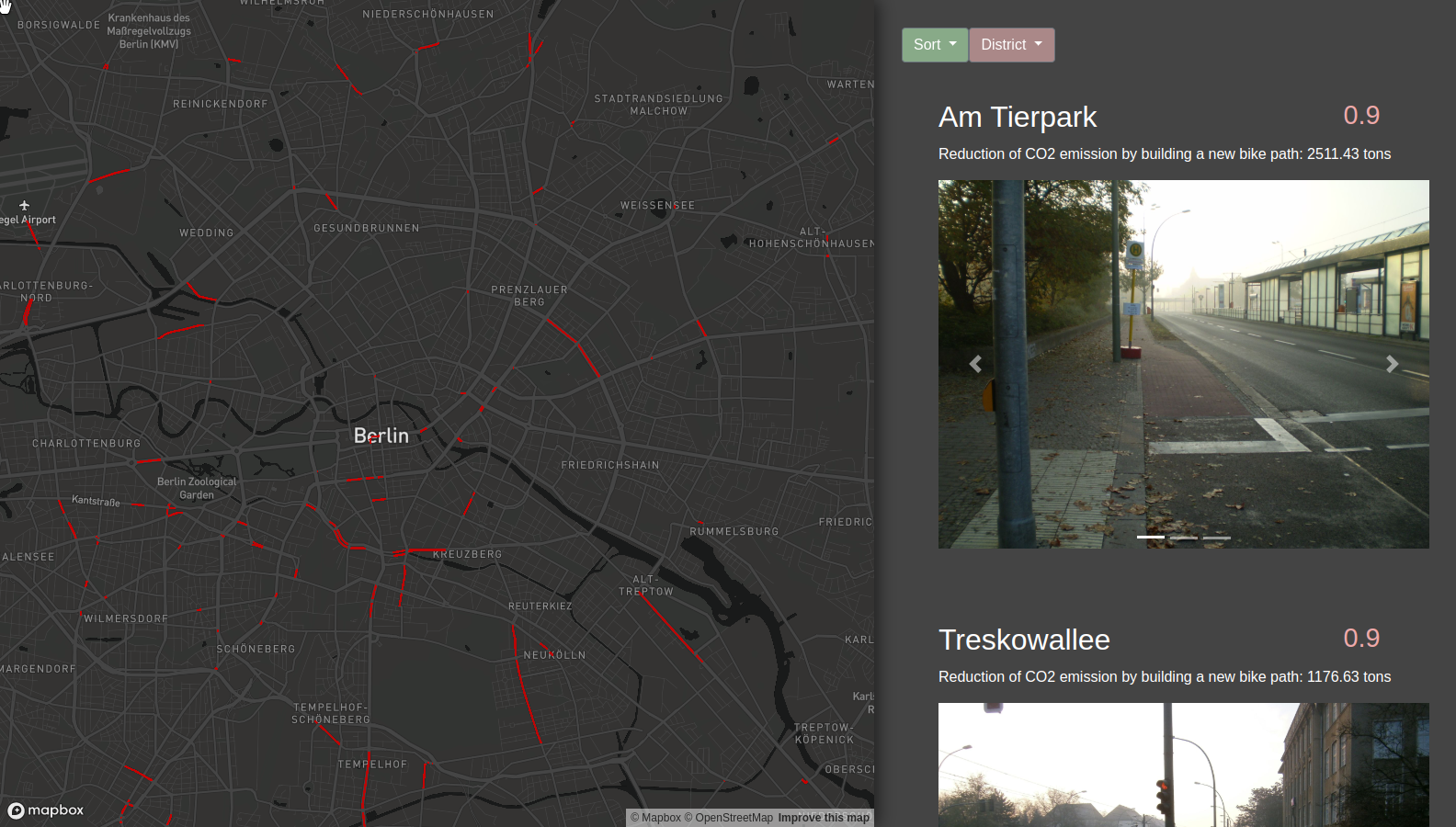Click the TEMPELHOF district label
This screenshot has height=827, width=1456.
point(372,765)
